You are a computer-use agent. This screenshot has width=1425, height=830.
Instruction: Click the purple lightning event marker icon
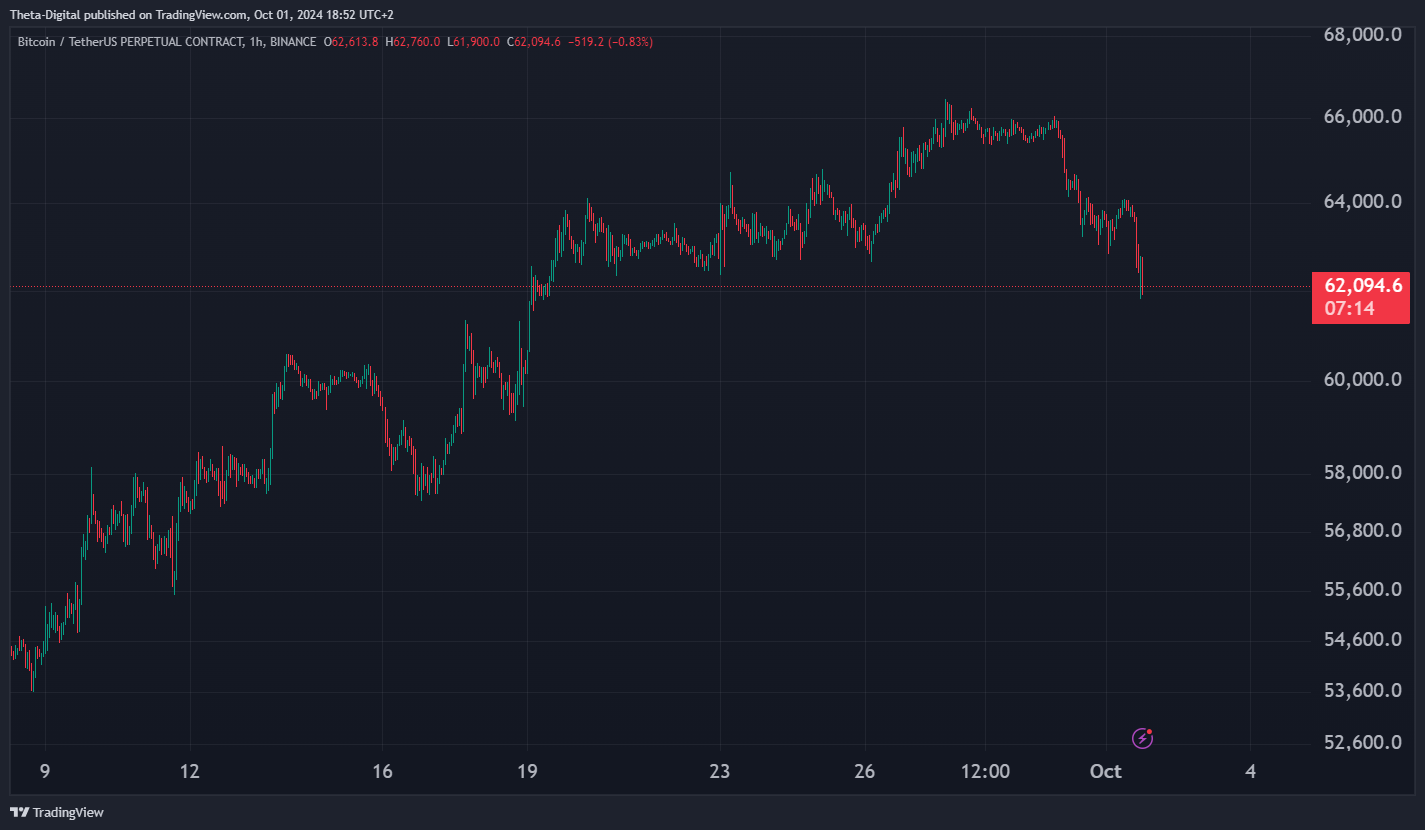point(1143,738)
